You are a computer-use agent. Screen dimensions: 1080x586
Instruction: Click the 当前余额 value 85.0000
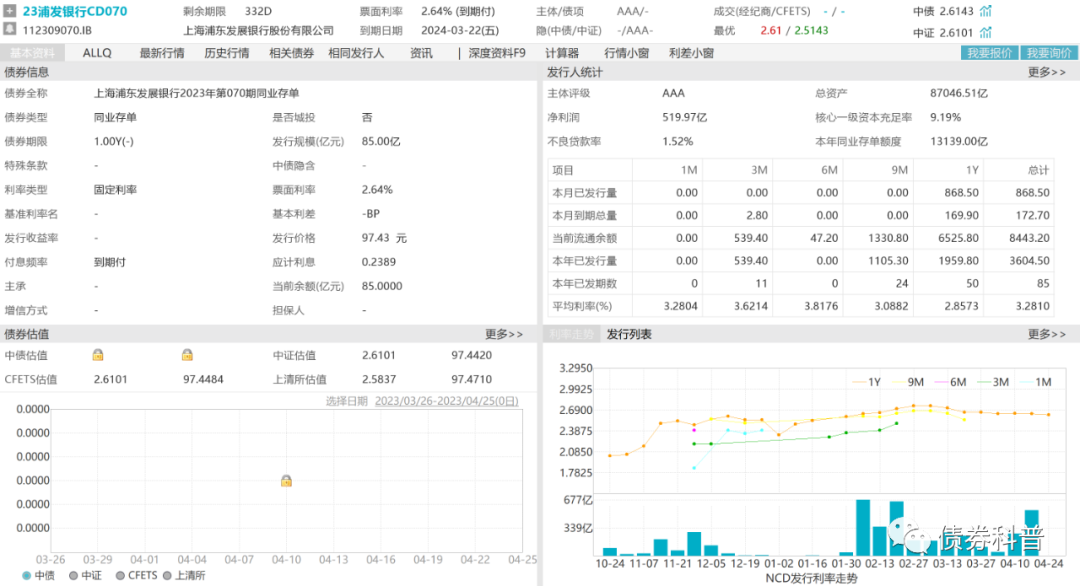[x=382, y=286]
